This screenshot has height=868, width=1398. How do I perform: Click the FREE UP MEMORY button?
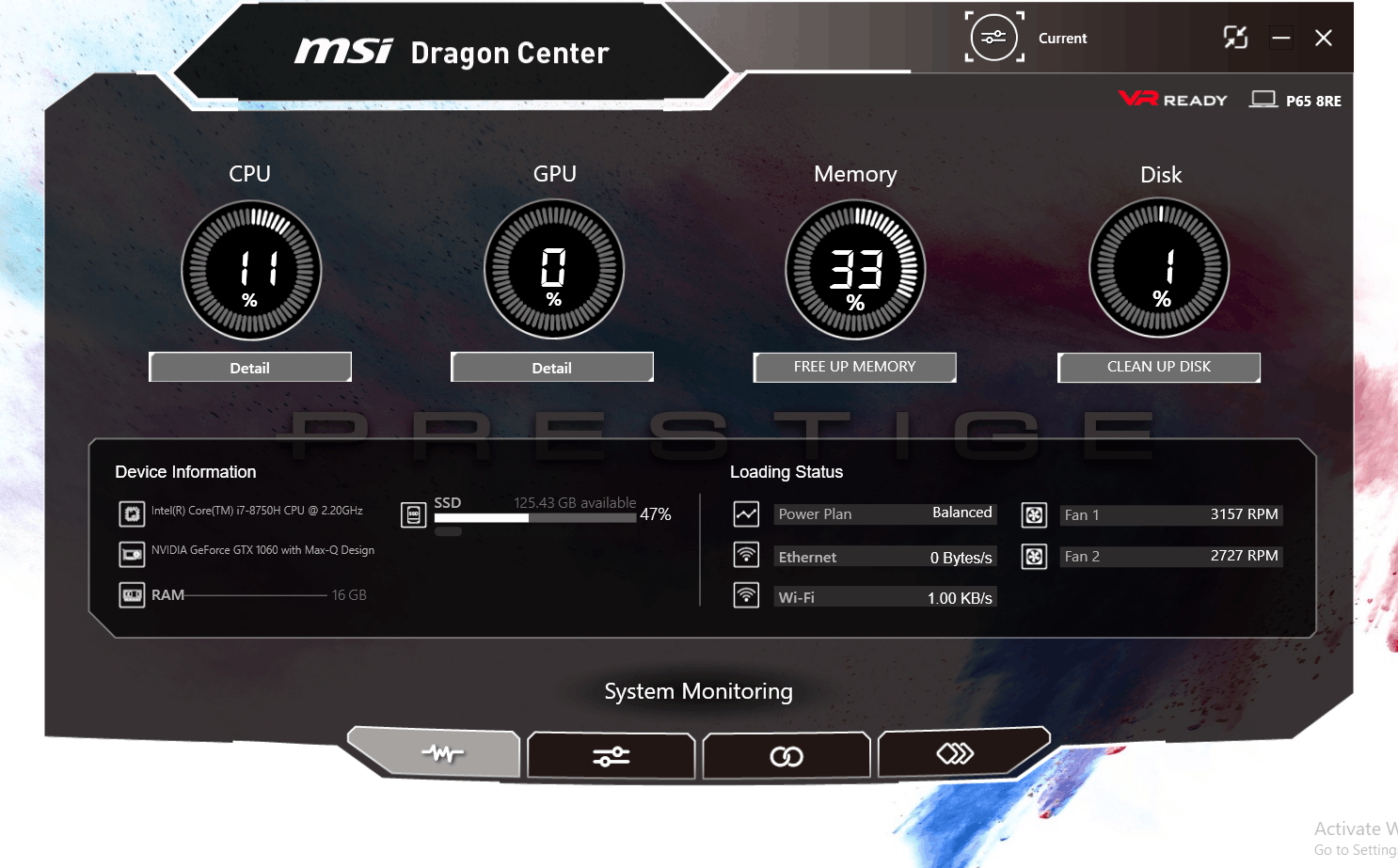coord(855,367)
